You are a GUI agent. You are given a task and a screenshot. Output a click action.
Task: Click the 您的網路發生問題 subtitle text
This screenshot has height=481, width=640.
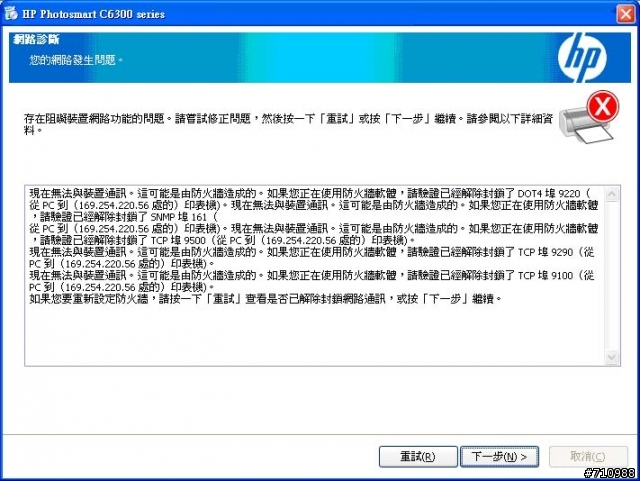pos(76,60)
